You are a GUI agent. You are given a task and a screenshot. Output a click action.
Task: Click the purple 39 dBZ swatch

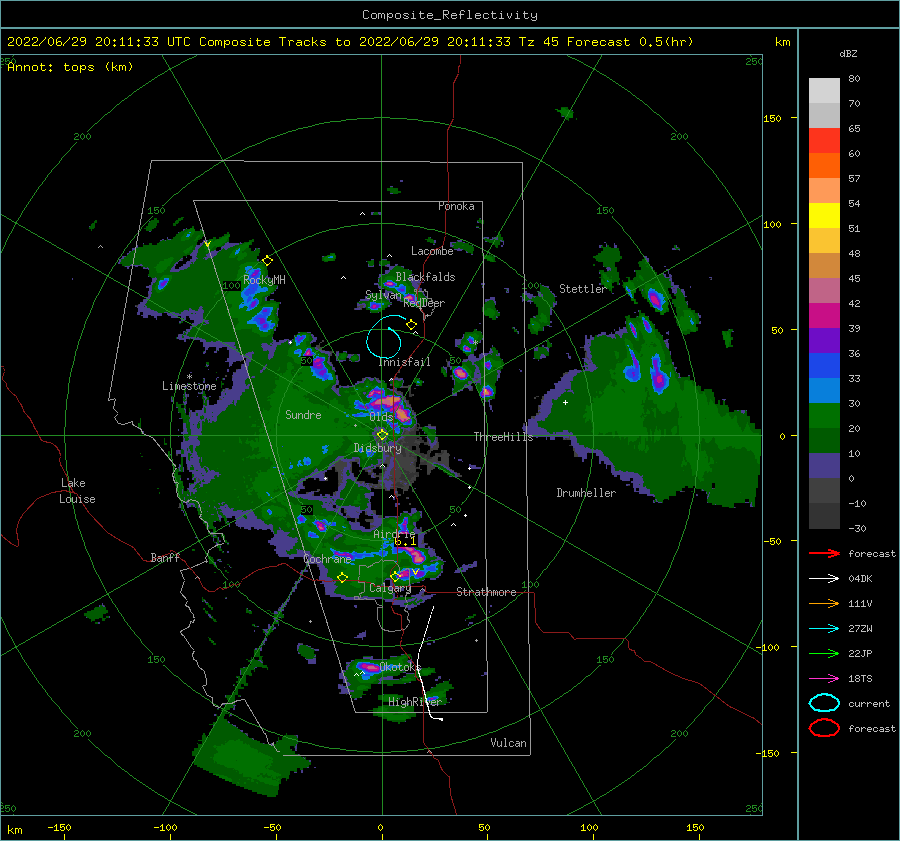click(824, 340)
